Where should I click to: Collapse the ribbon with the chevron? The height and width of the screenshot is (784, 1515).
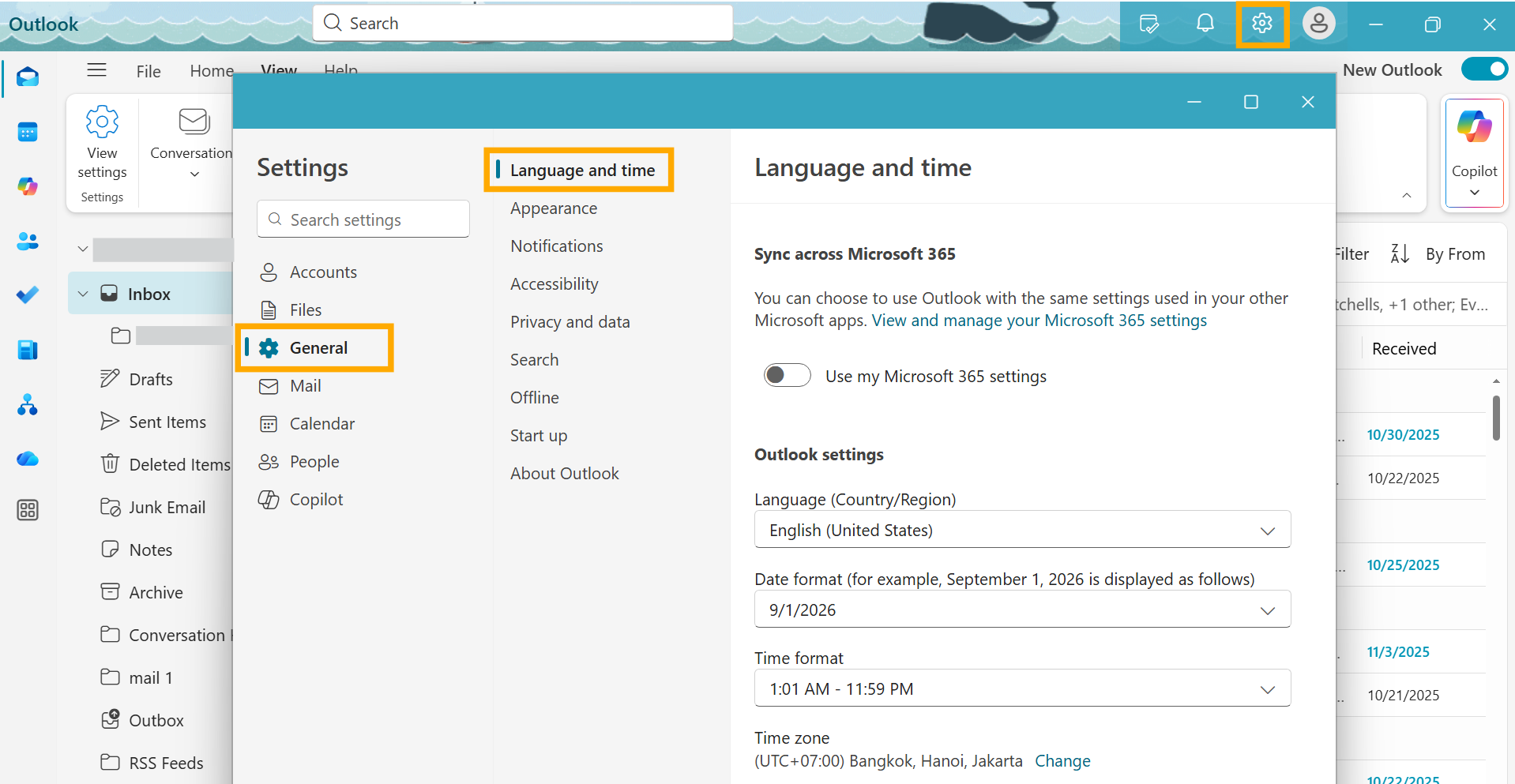(1406, 195)
